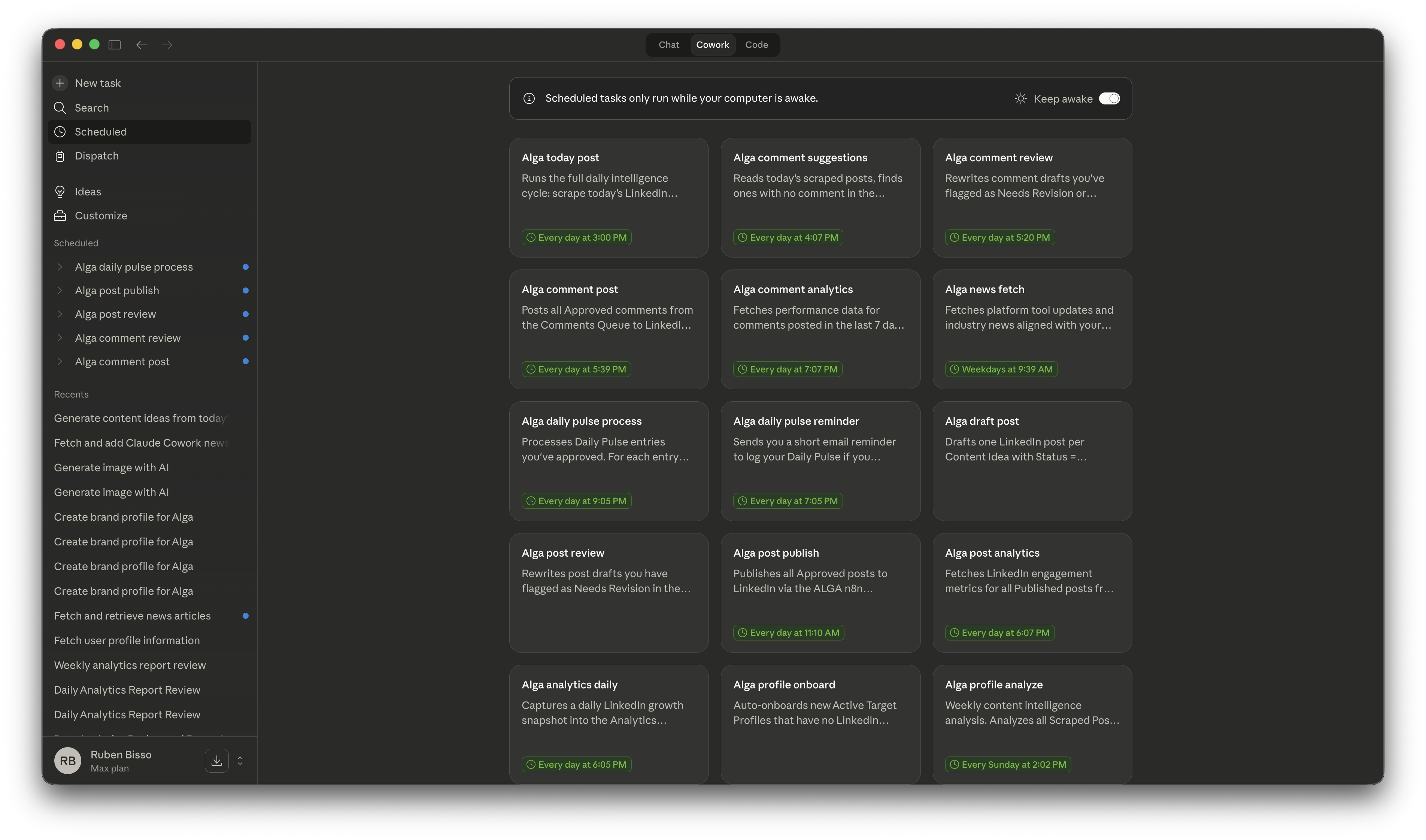Image resolution: width=1426 pixels, height=840 pixels.
Task: Open Search in the sidebar
Action: click(x=149, y=107)
